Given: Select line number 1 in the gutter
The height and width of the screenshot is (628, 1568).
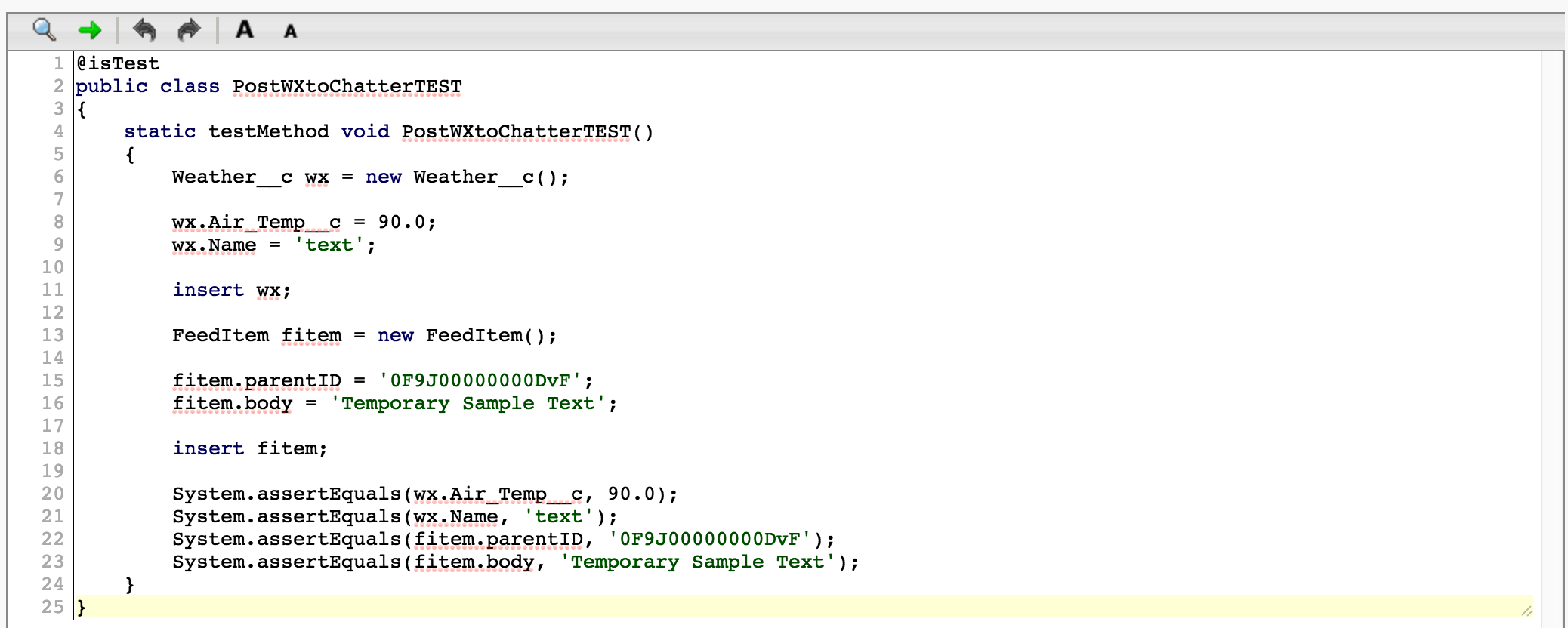Looking at the screenshot, I should [x=58, y=63].
